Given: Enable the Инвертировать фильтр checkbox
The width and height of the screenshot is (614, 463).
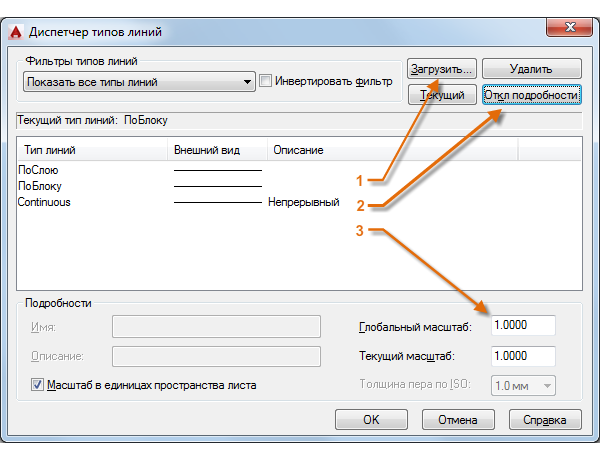Looking at the screenshot, I should 266,82.
